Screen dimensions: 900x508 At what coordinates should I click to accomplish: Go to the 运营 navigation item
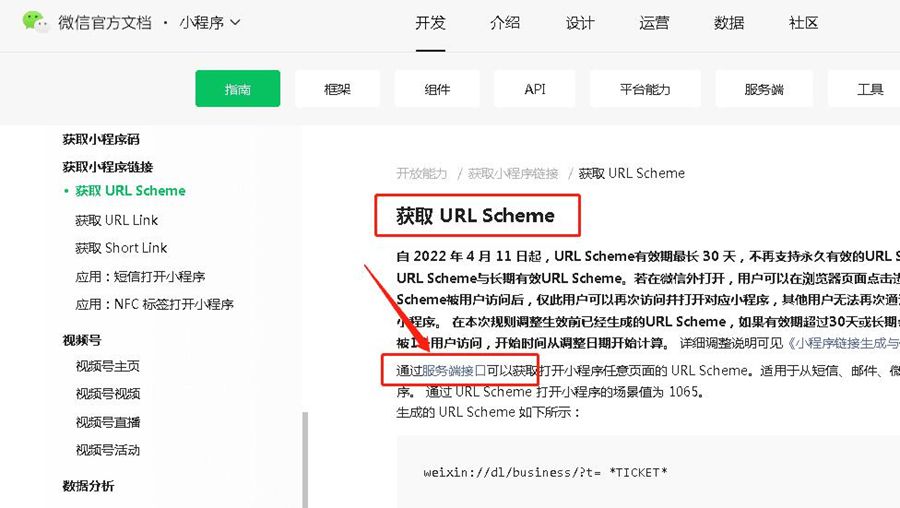pos(654,23)
